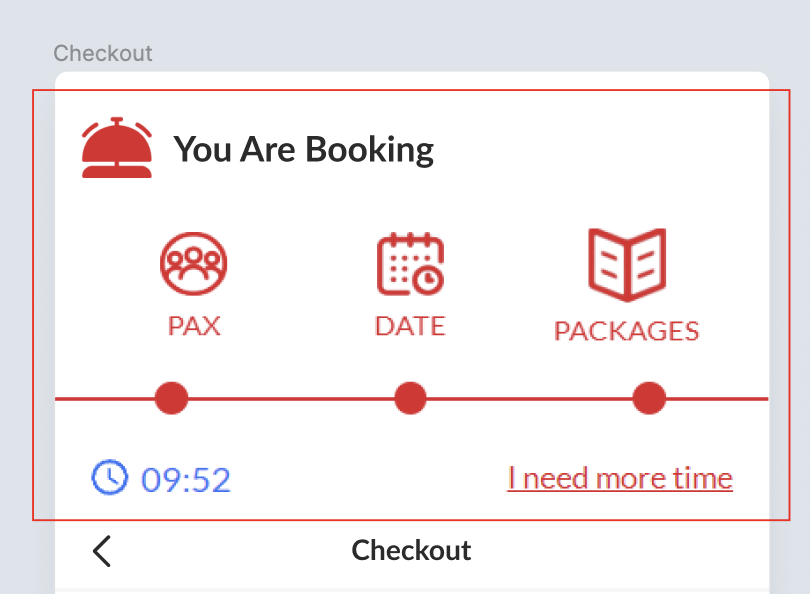This screenshot has height=594, width=810.
Task: Click the progress dot under PACKAGES
Action: (649, 398)
